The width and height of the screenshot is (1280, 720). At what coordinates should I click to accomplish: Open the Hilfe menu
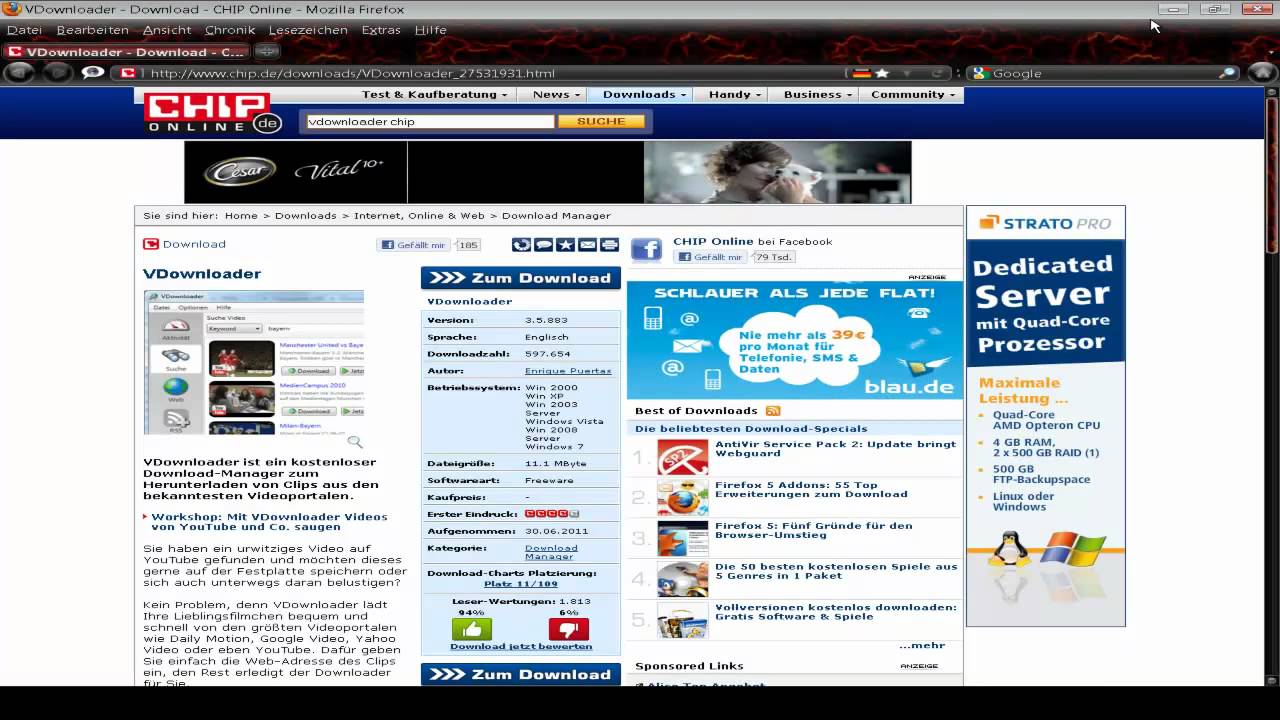tap(431, 30)
